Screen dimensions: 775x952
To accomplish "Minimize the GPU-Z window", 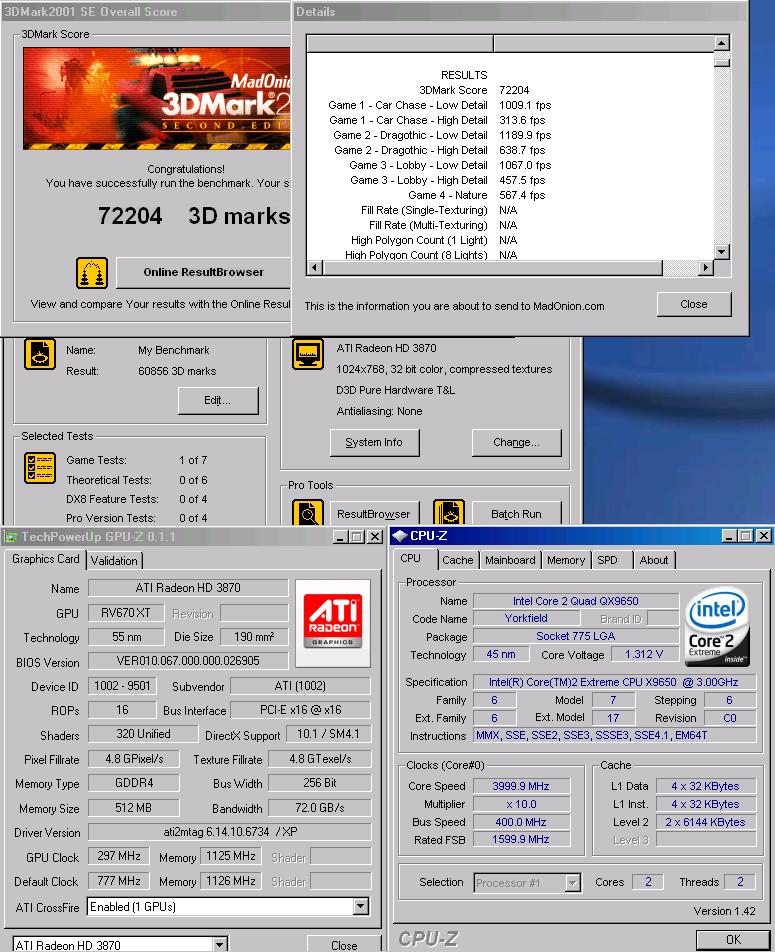I will coord(340,537).
